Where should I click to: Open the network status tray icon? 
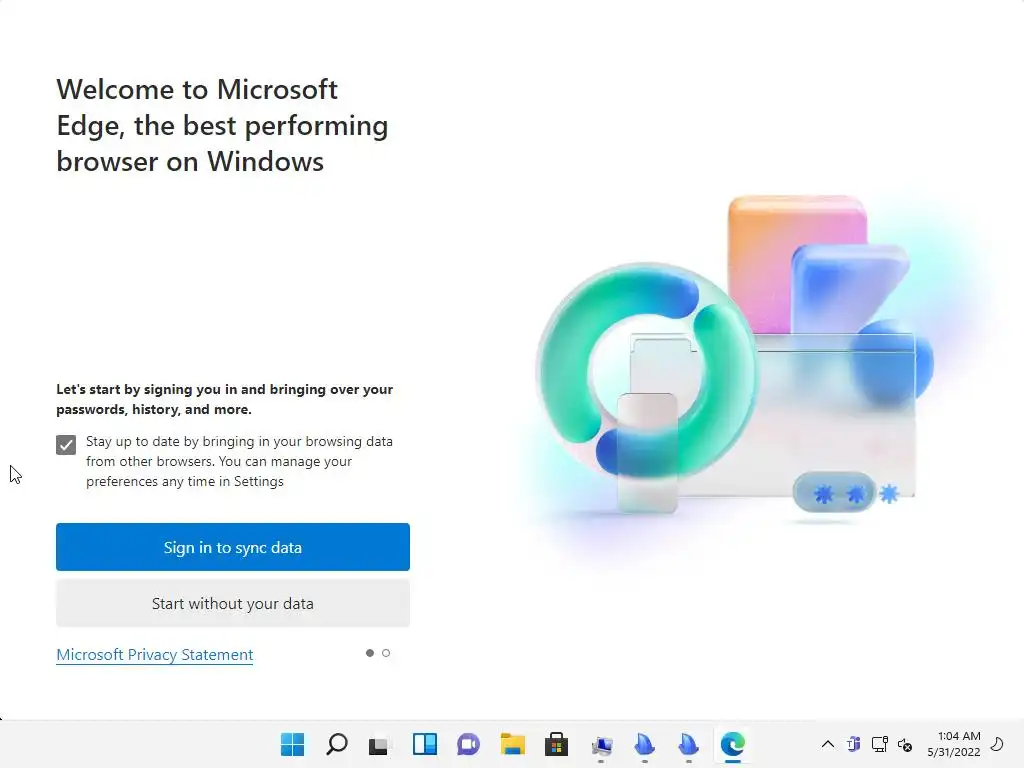[x=880, y=744]
